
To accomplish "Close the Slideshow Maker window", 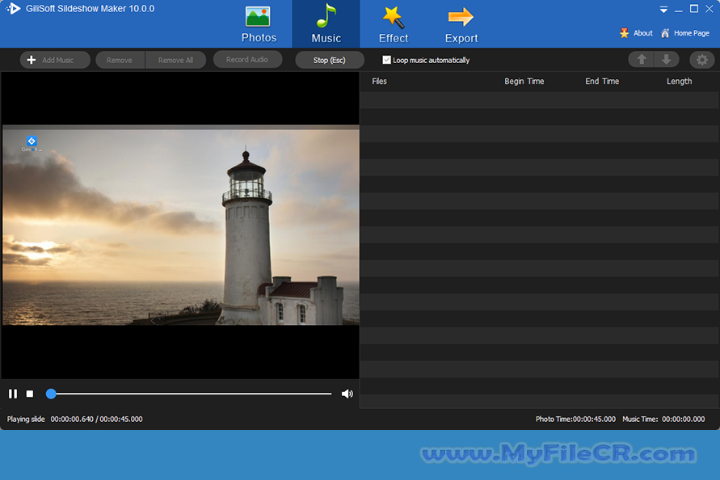I will pos(709,9).
